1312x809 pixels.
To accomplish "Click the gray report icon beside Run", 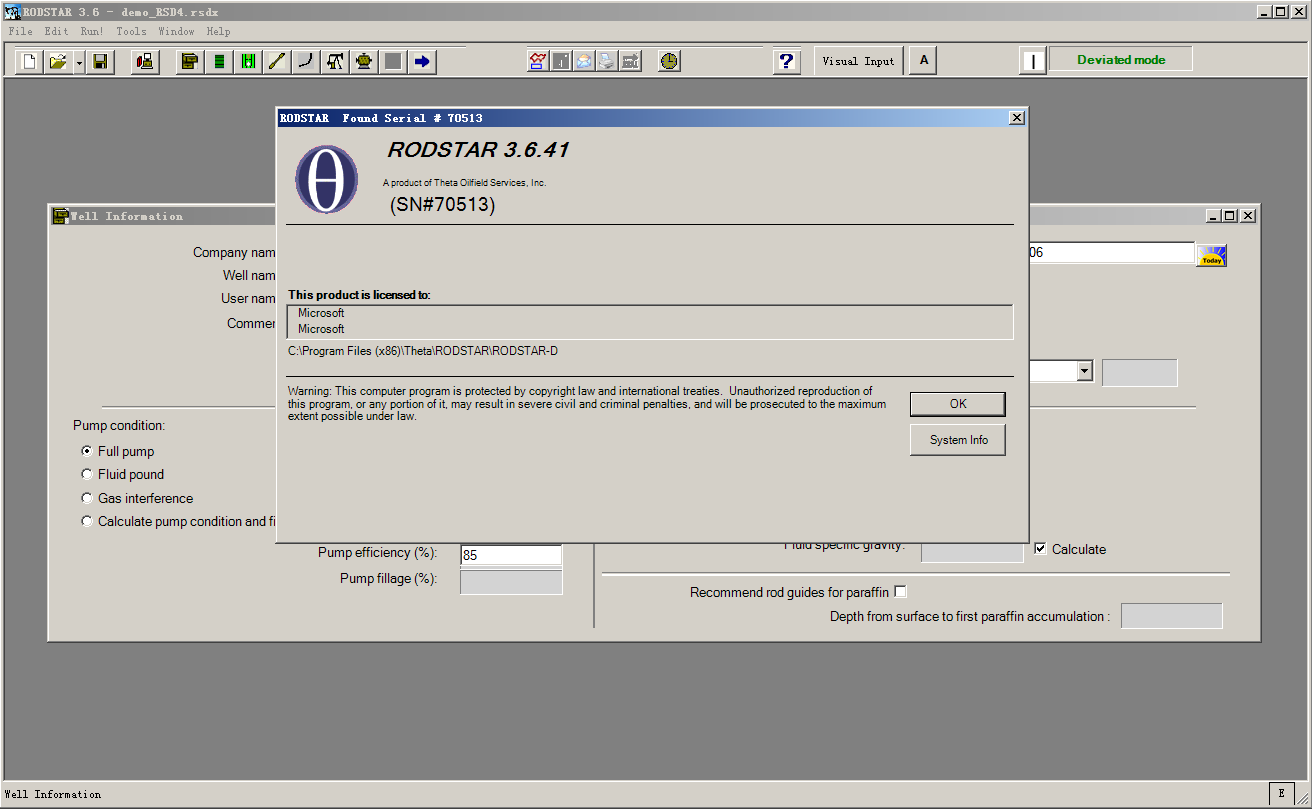I will point(561,61).
